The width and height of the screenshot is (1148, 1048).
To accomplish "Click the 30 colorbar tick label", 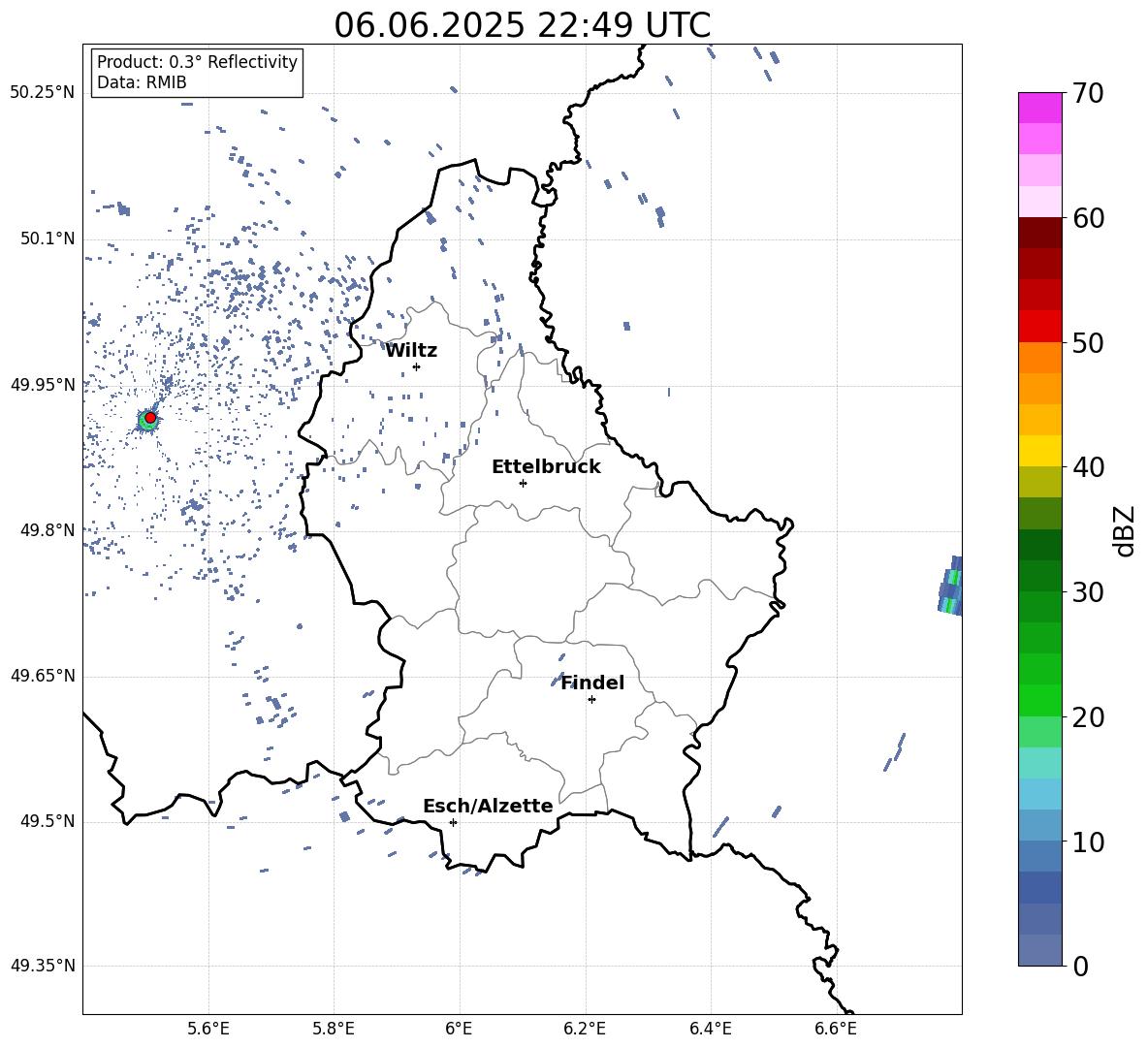I will click(x=1087, y=592).
